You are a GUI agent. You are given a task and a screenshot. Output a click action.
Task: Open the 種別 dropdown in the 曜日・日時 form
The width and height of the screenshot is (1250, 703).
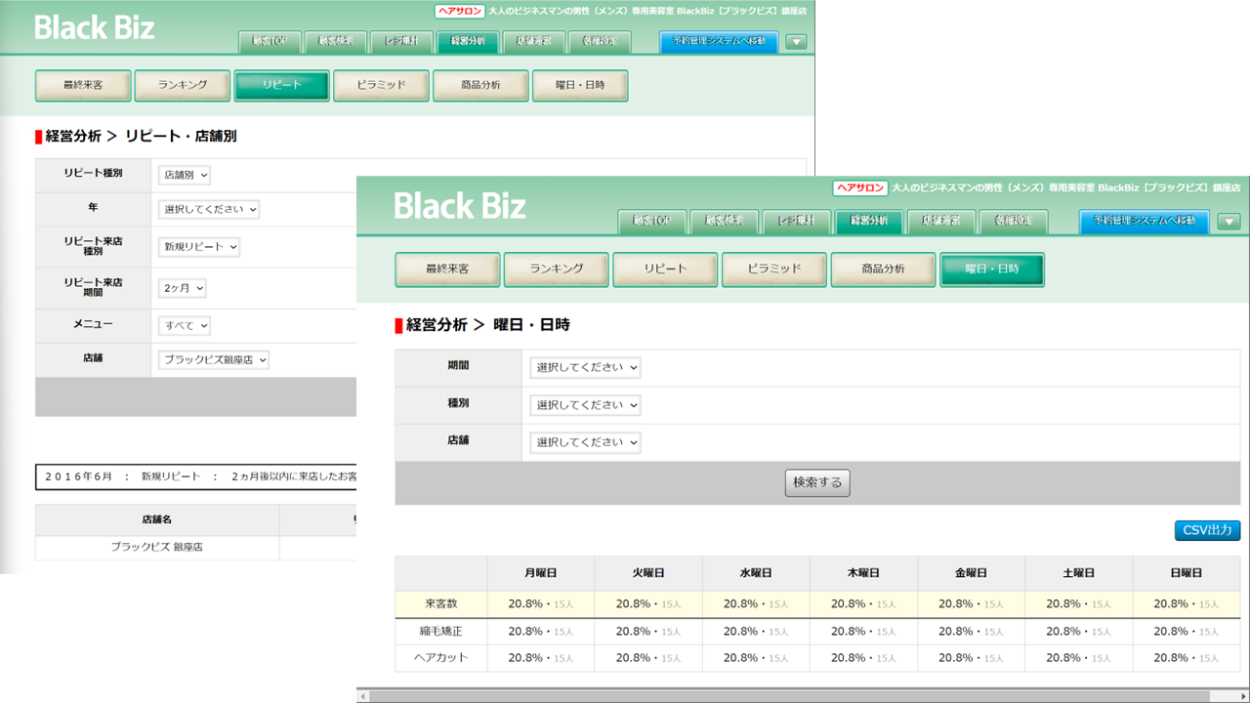click(585, 405)
